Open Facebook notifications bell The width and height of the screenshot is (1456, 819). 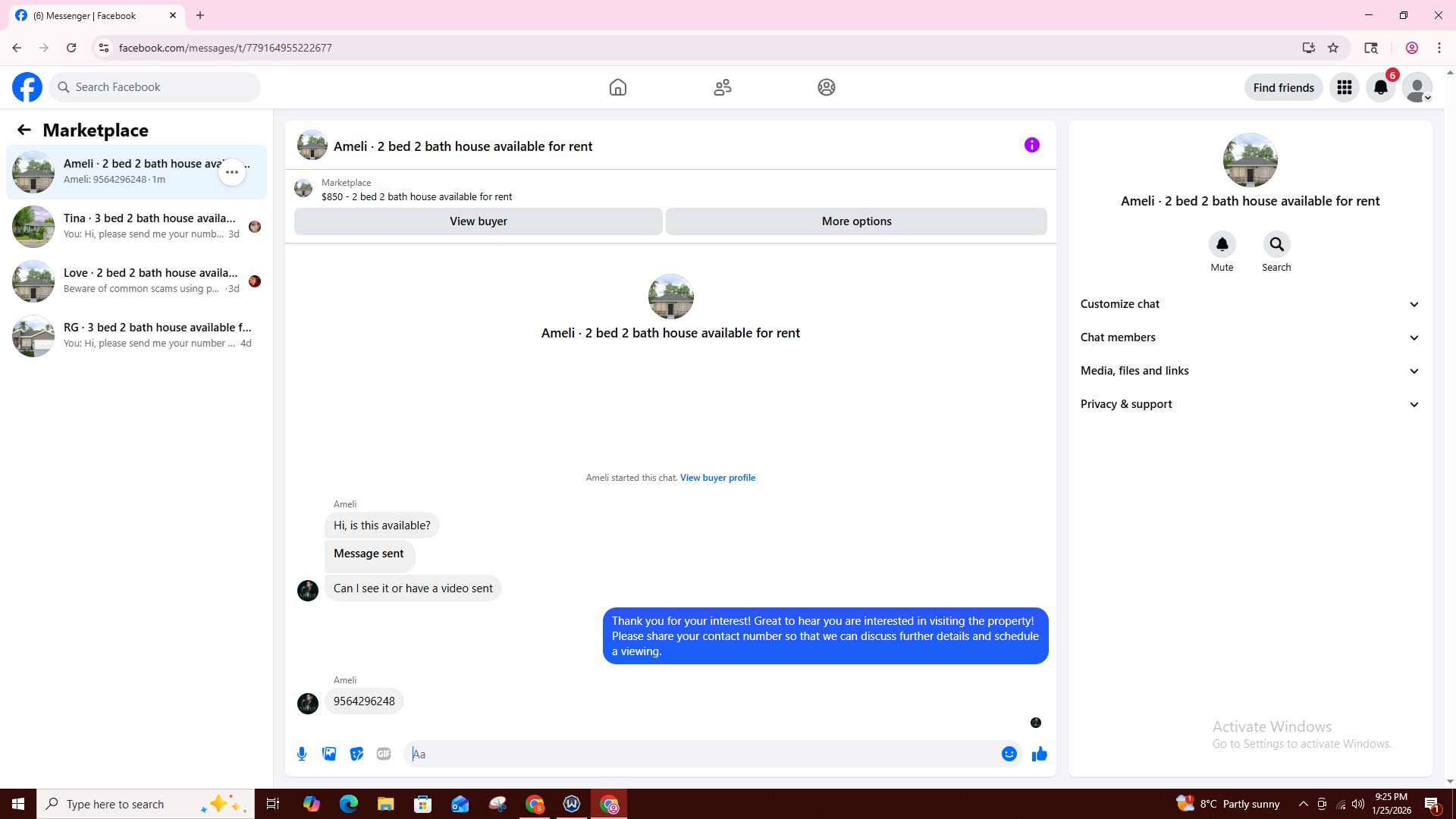[1380, 88]
